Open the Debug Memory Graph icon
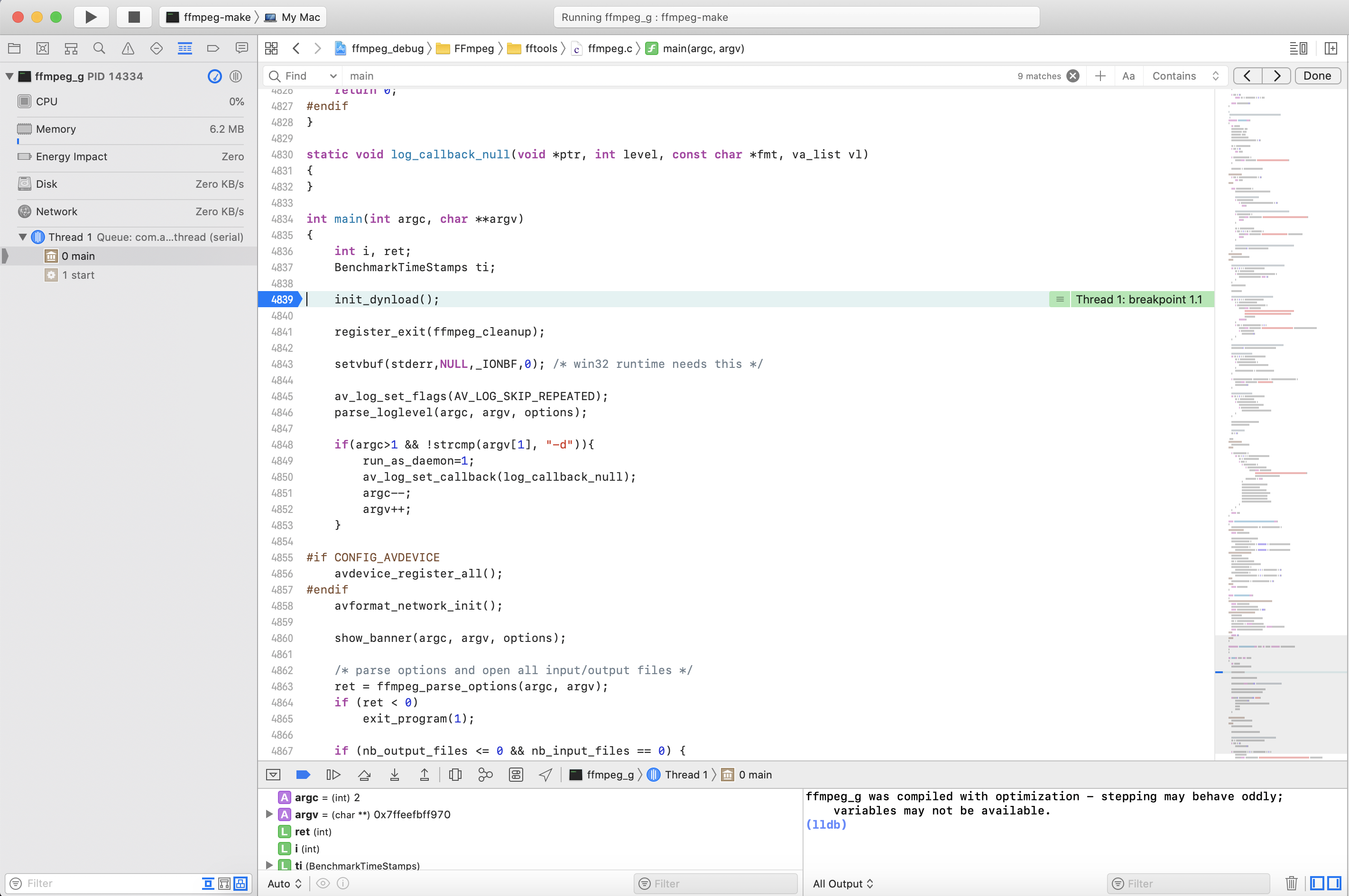The image size is (1349, 896). 485,775
